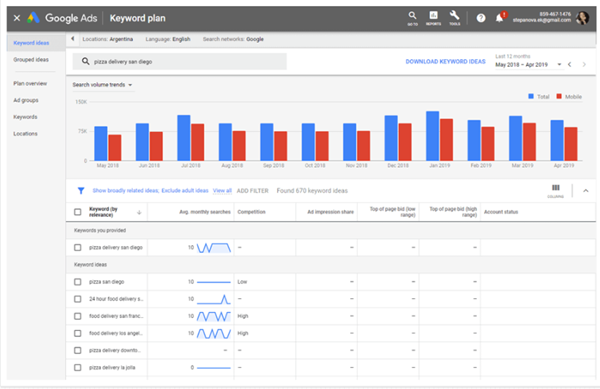
Task: Click the red Mobile legend swatch
Action: point(559,96)
